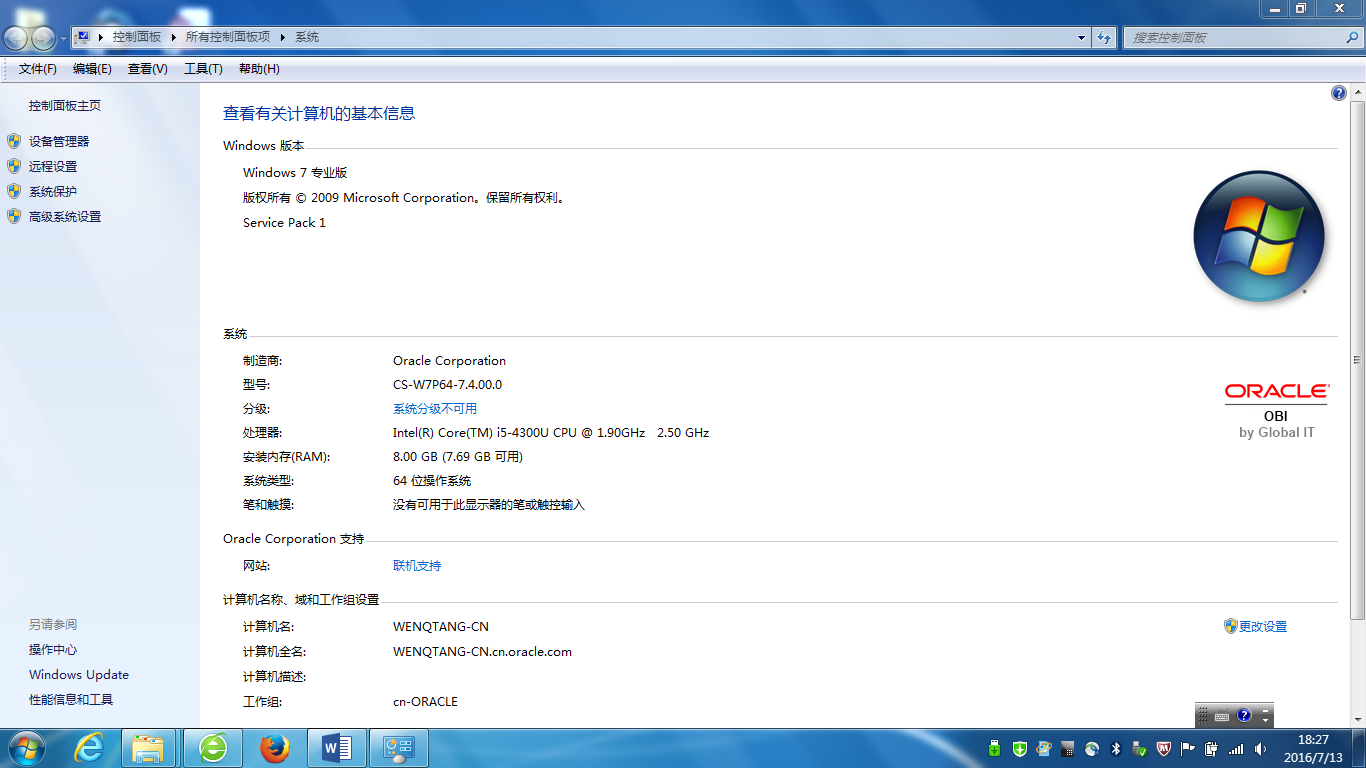Screen dimensions: 1366x768
Task: Click the power plug battery tray icon
Action: tap(1212, 748)
